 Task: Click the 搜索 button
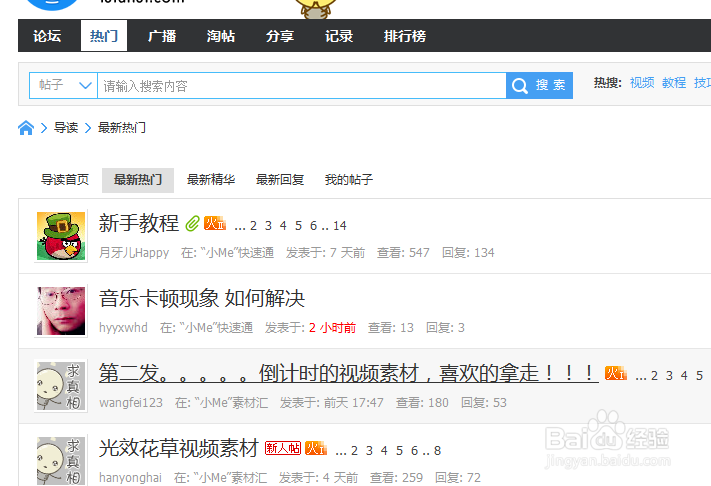539,85
